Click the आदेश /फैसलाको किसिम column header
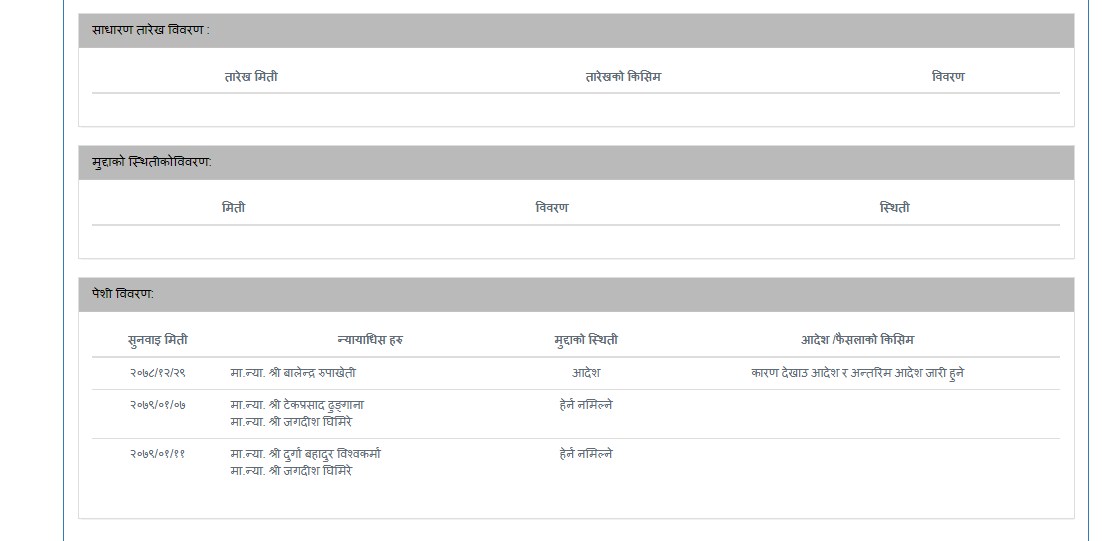The width and height of the screenshot is (1102, 541). point(857,340)
